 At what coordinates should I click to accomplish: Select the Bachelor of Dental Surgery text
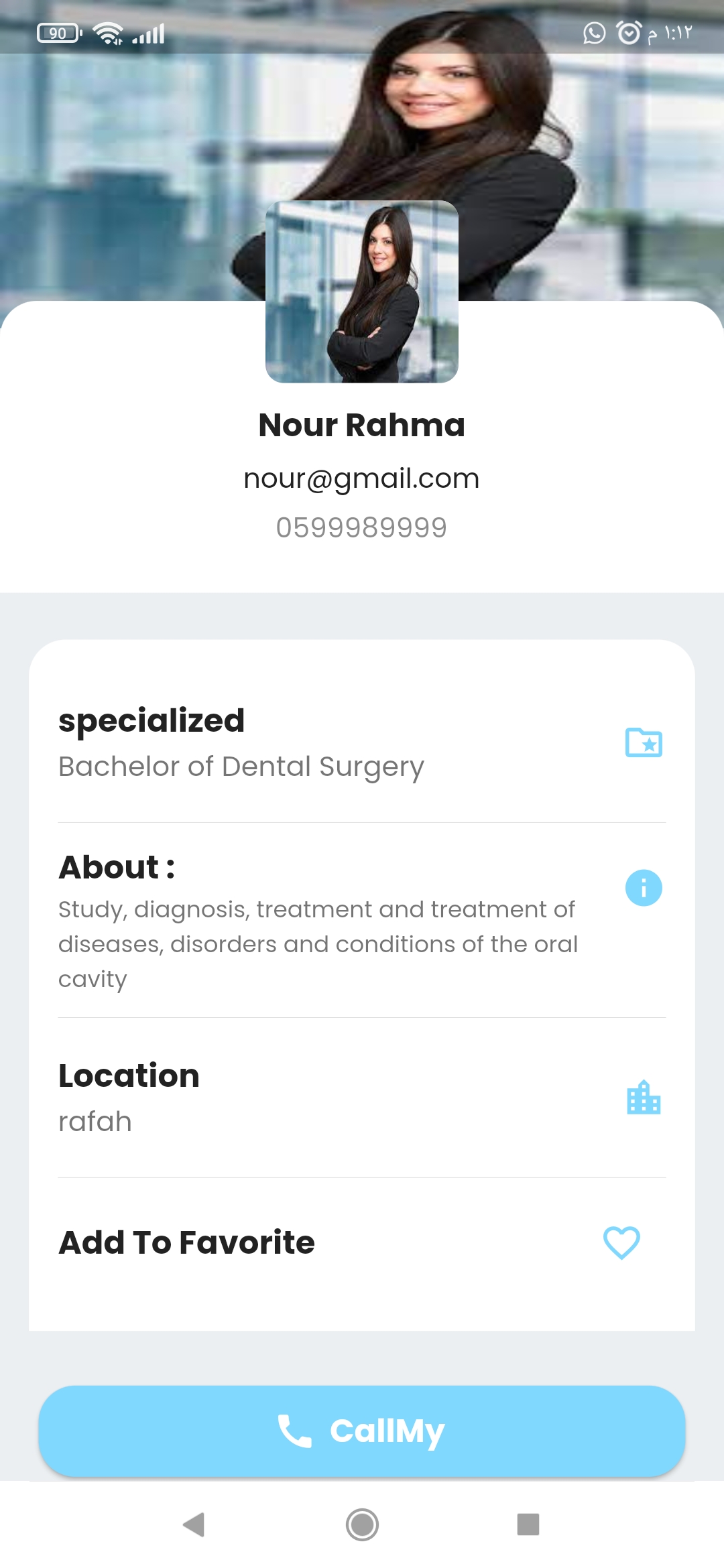241,767
